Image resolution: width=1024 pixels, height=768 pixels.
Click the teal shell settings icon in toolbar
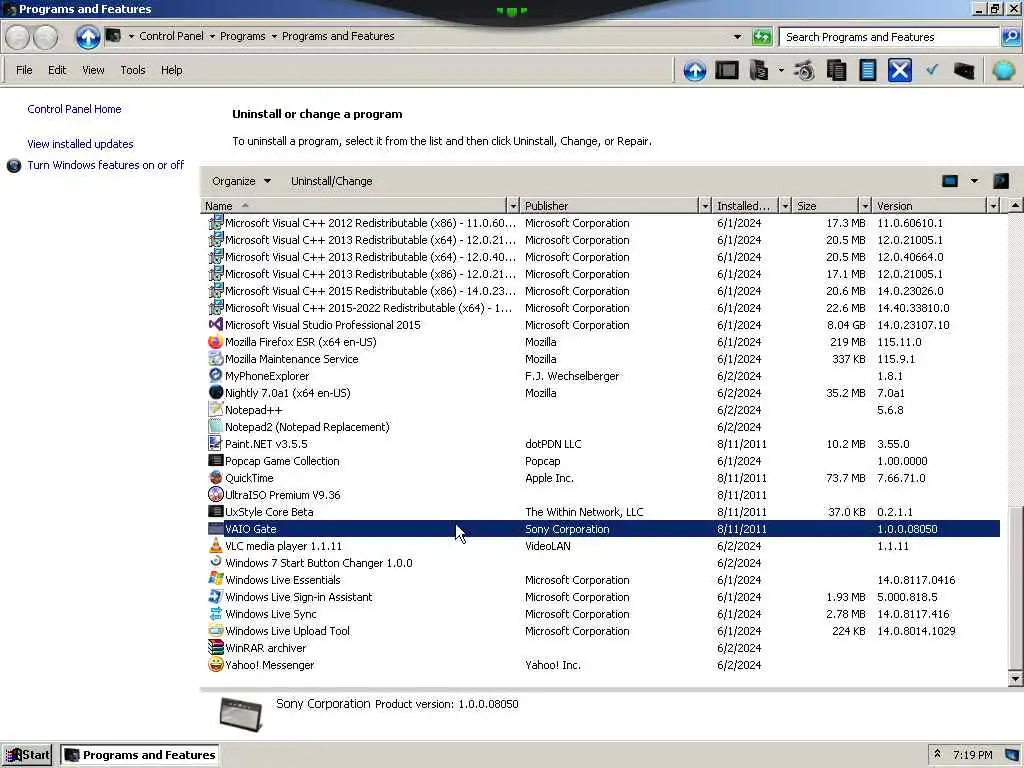point(1003,70)
